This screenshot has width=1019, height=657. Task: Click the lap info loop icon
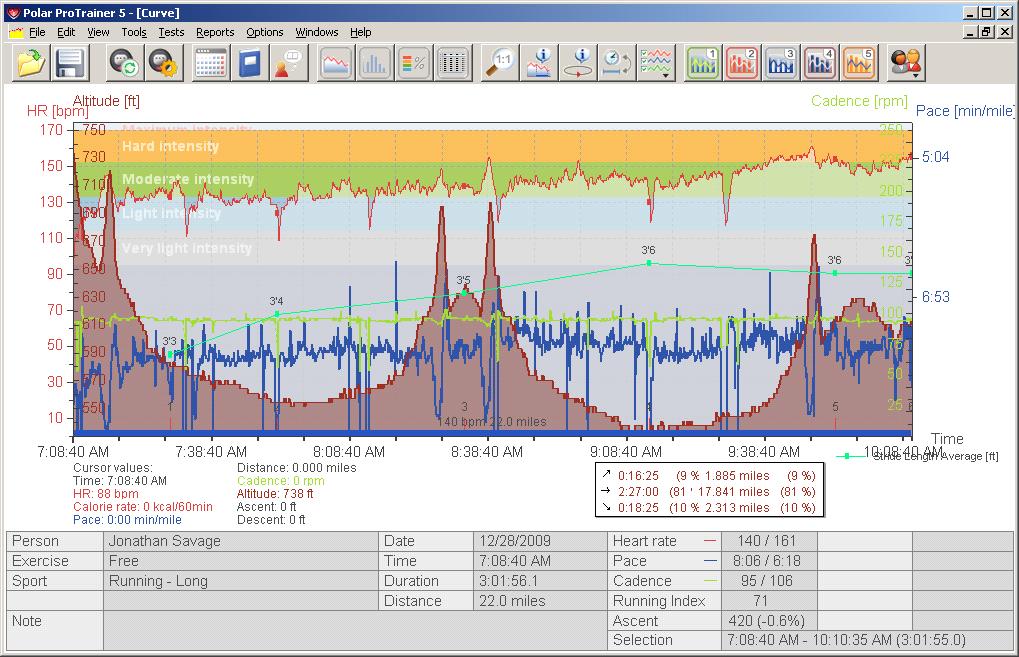pyautogui.click(x=578, y=63)
